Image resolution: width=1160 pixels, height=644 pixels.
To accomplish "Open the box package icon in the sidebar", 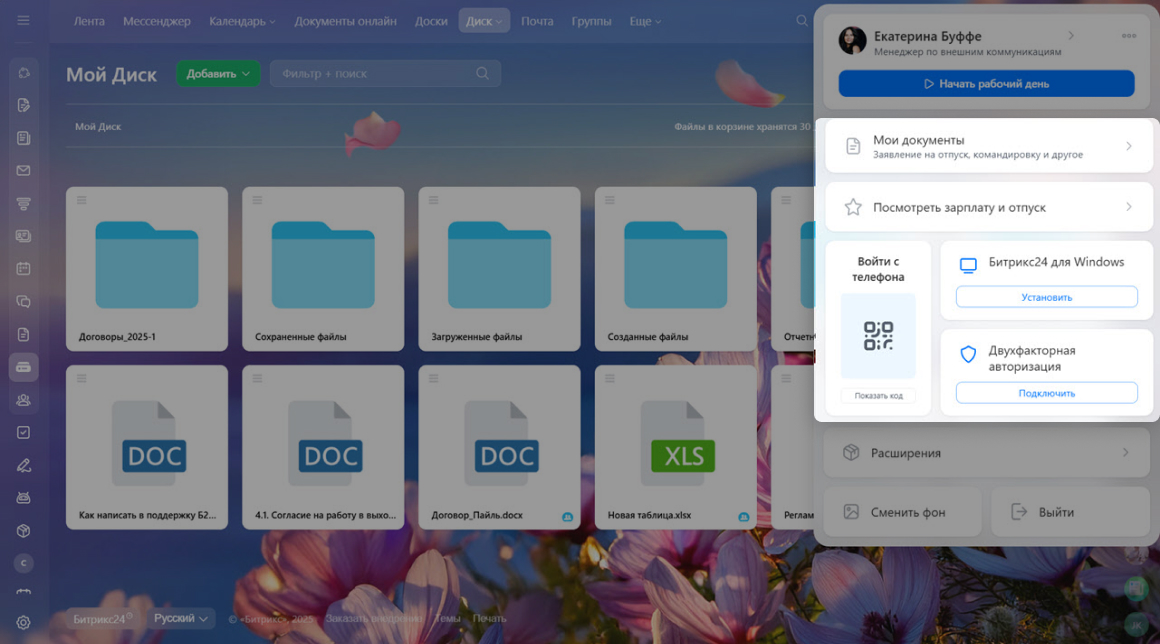I will [x=24, y=531].
